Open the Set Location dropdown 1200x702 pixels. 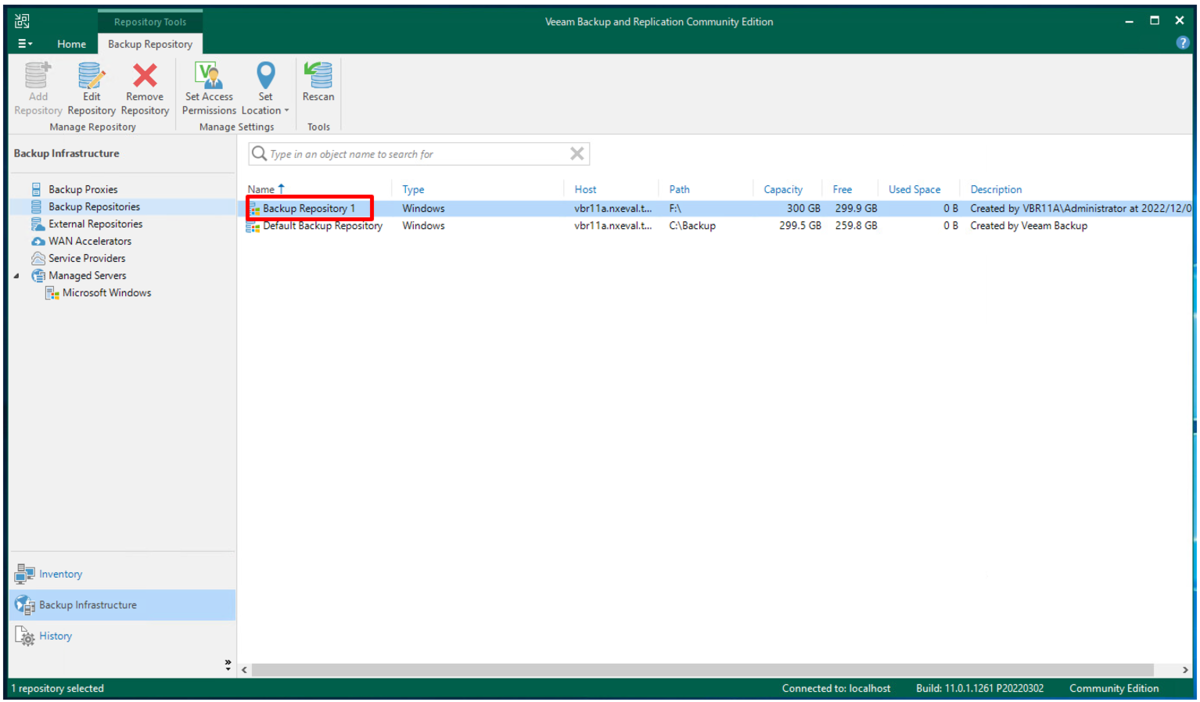click(265, 88)
